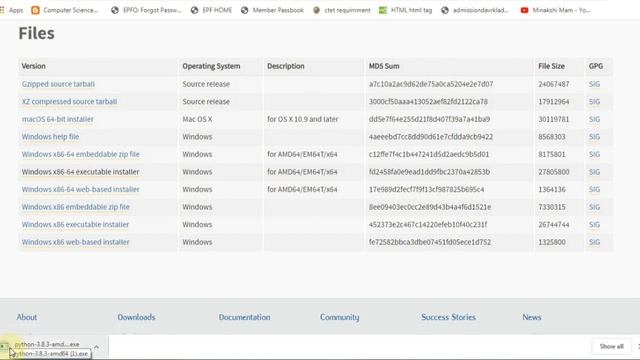Select description 'for OS X 10.9 and later'
The width and height of the screenshot is (640, 360).
(302, 119)
